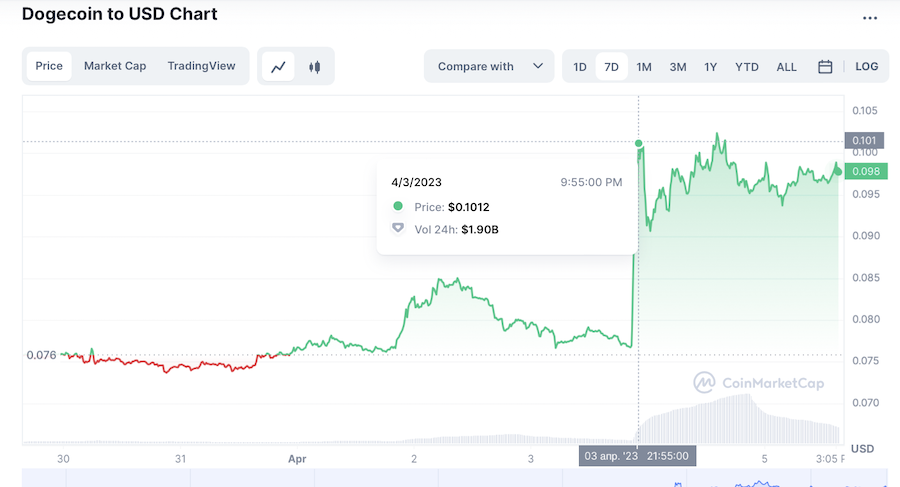Set the range to 3M
900x487 pixels.
click(x=678, y=67)
